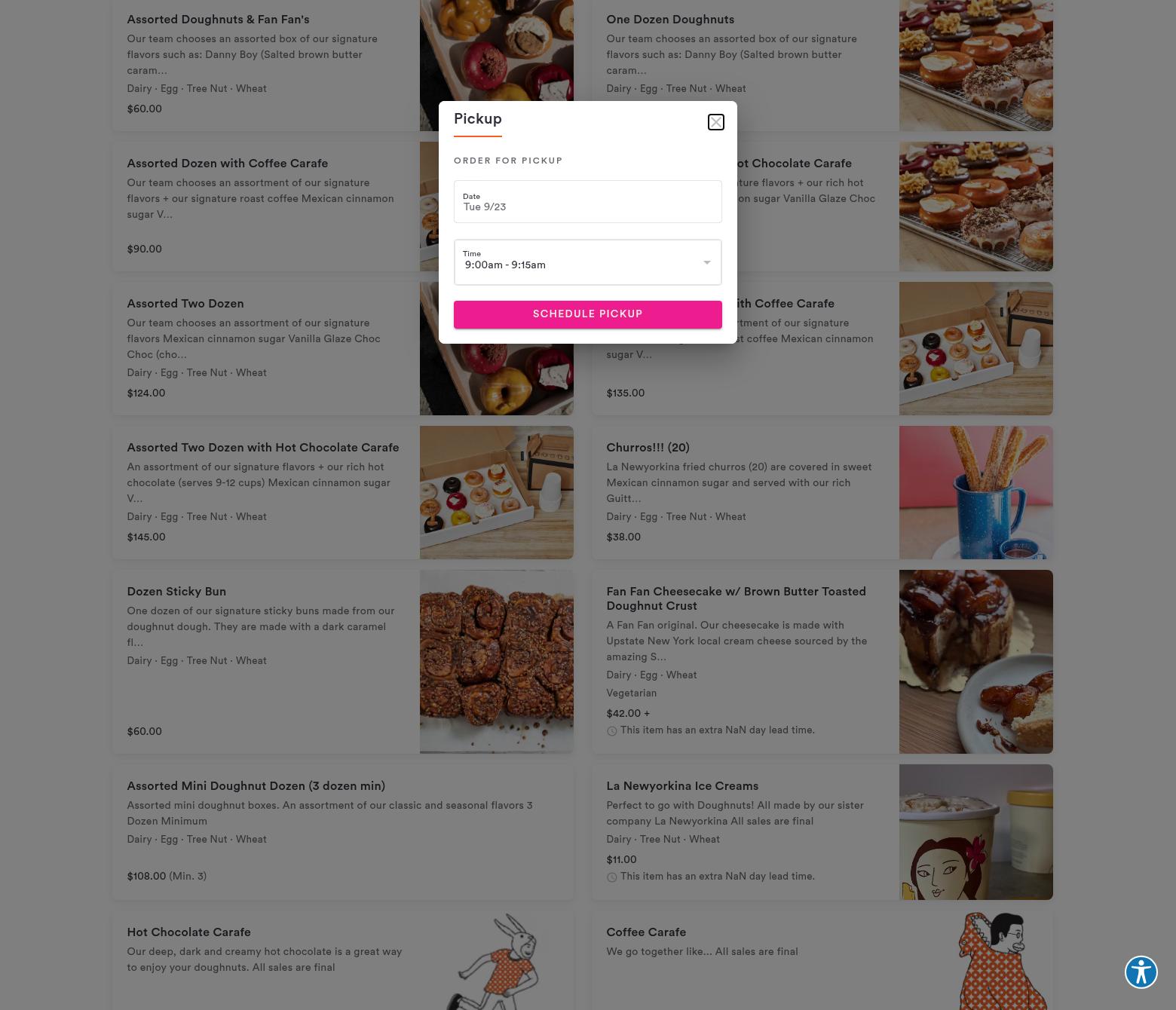Click the La Newyorkina ice cream cup image
Viewport: 1176px width, 1010px height.
tap(975, 832)
